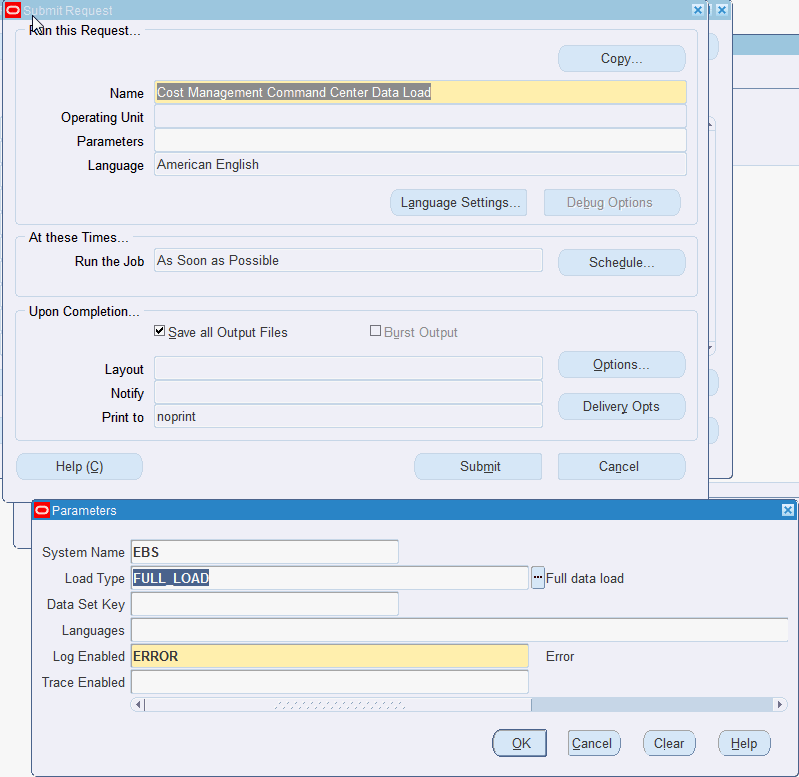Click the Trace Enabled field

tap(330, 682)
